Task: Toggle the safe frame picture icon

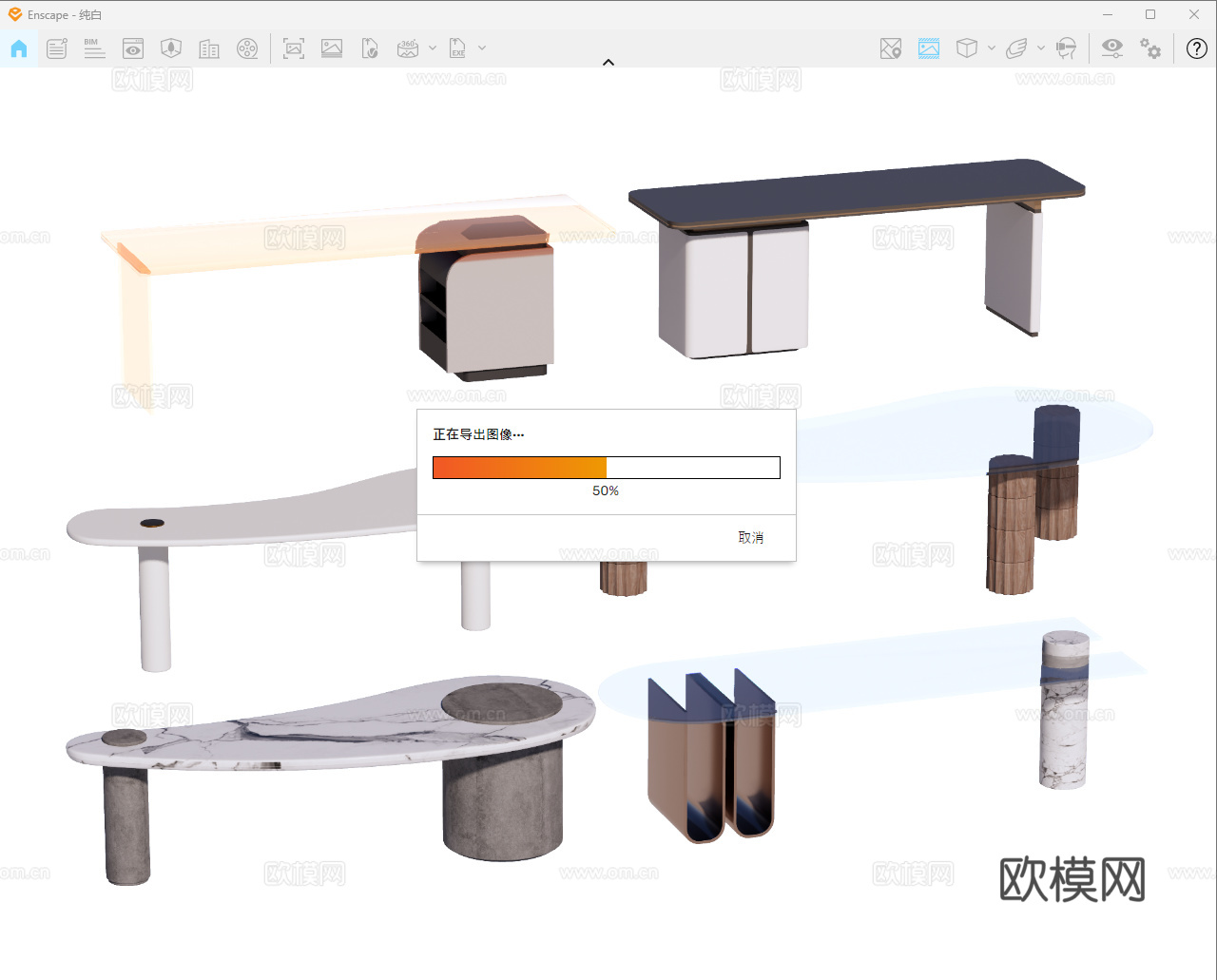Action: pyautogui.click(x=929, y=48)
